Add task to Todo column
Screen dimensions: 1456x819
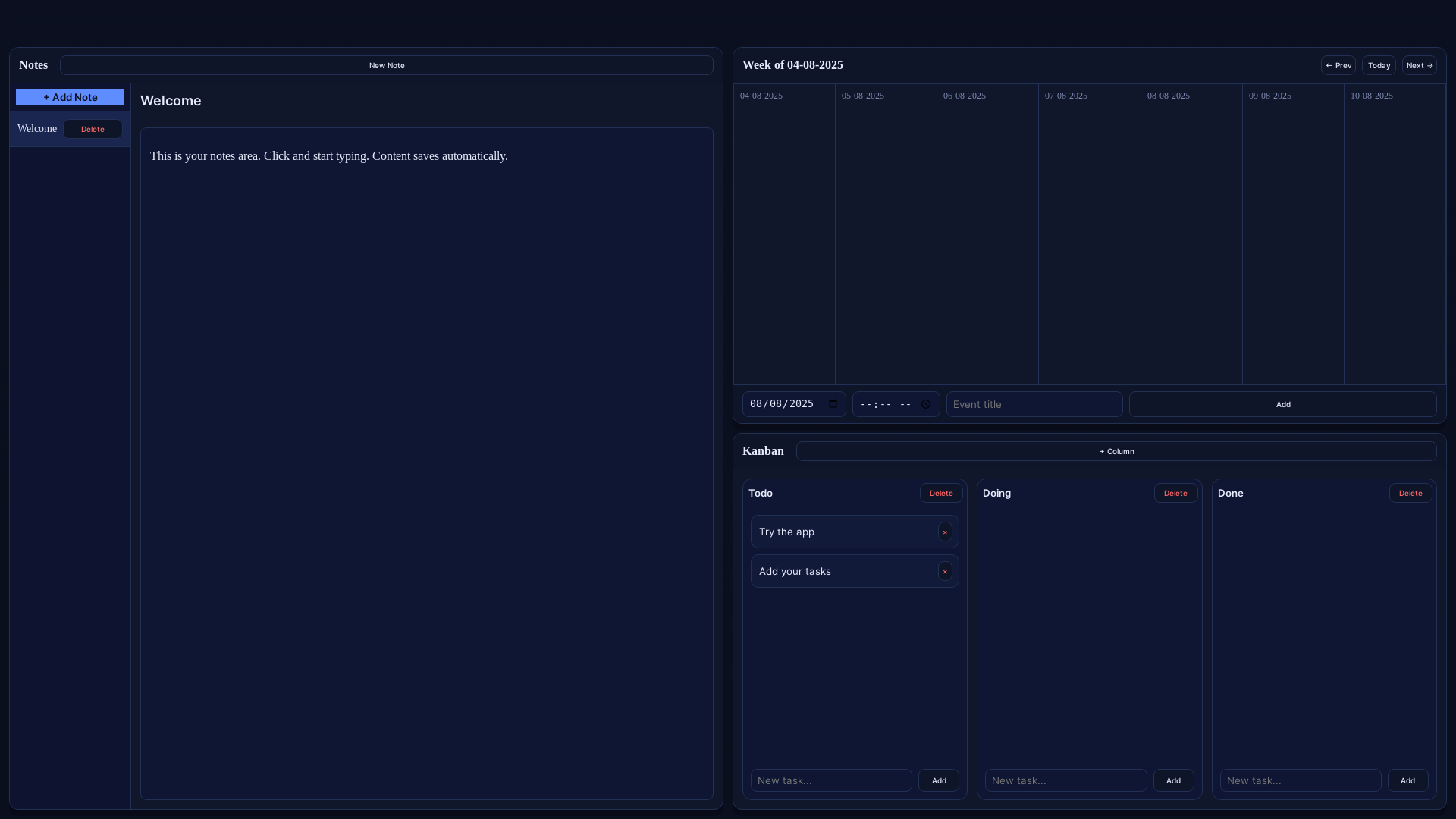[x=939, y=780]
